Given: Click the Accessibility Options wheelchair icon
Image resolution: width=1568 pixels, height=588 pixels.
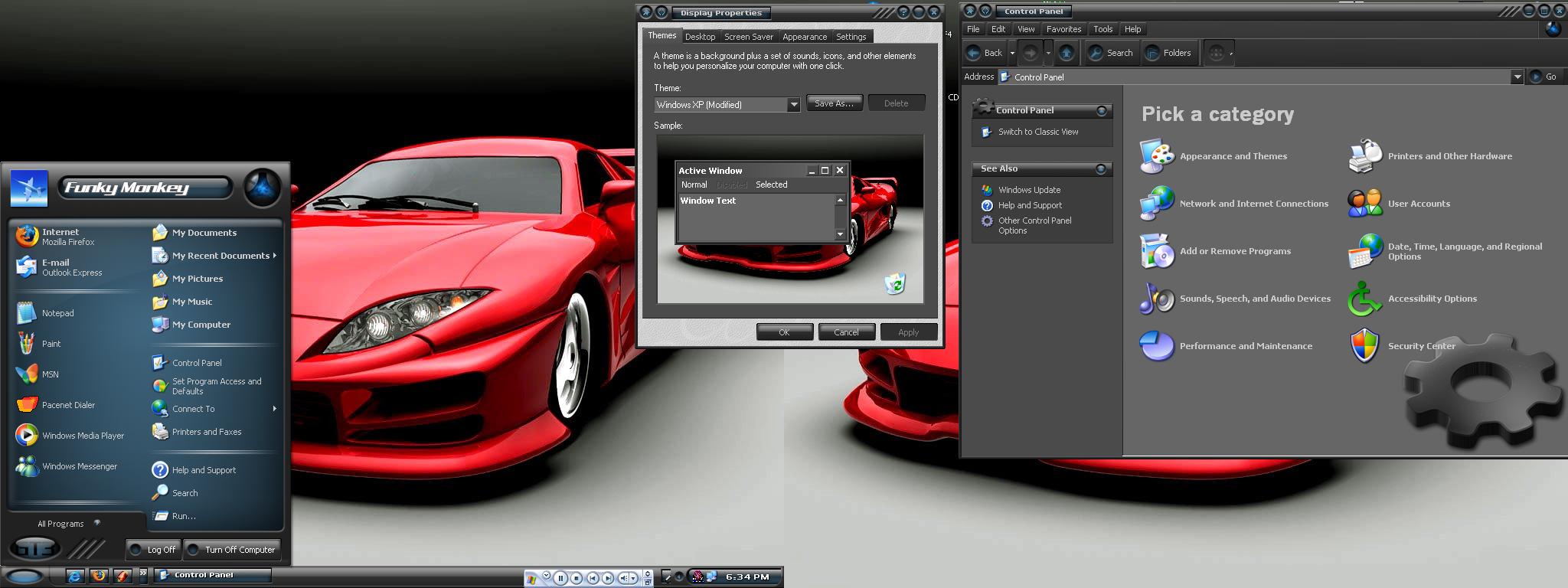Looking at the screenshot, I should [1364, 299].
